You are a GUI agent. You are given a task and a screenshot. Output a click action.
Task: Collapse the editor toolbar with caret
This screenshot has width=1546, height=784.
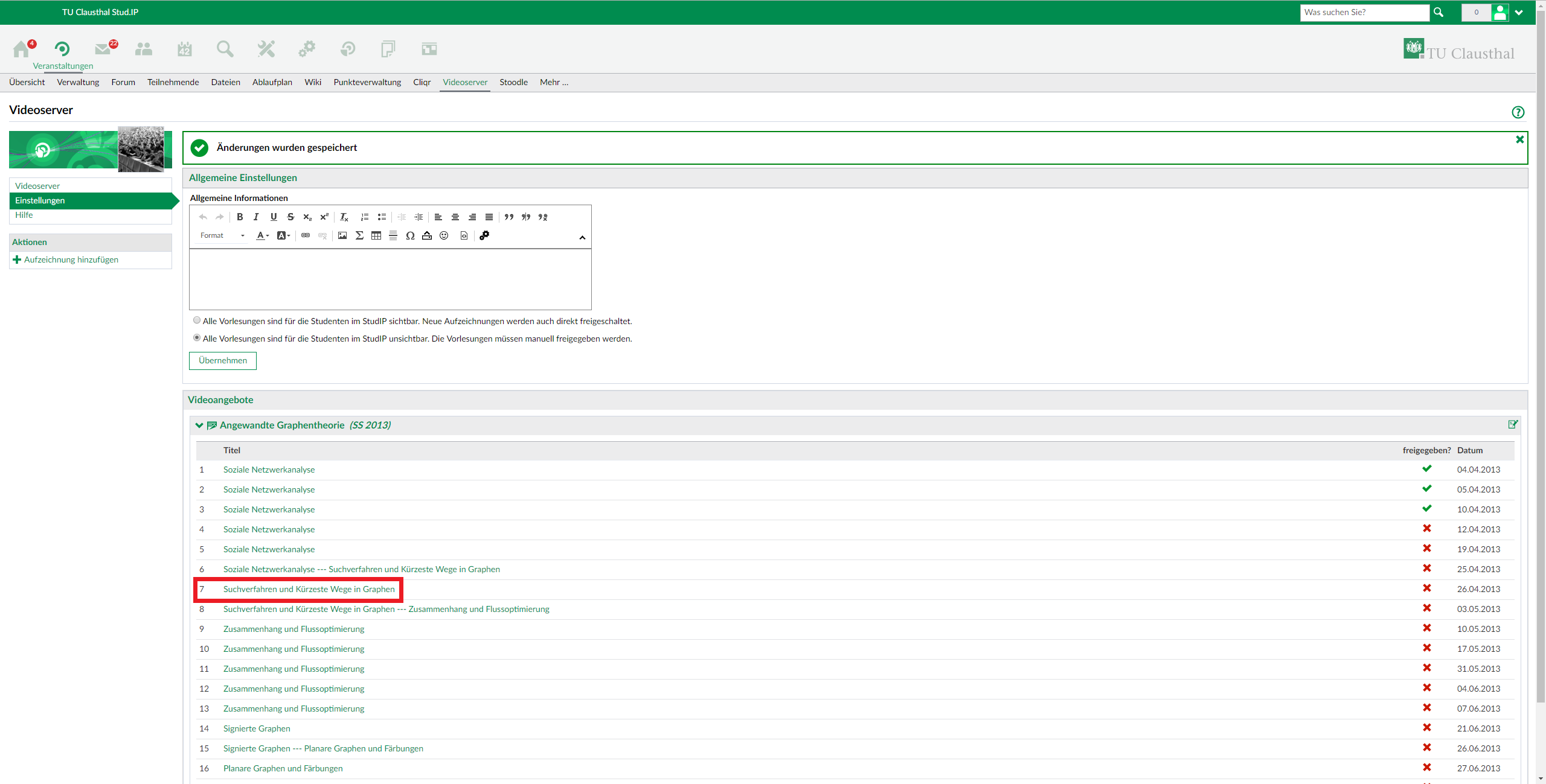click(582, 237)
